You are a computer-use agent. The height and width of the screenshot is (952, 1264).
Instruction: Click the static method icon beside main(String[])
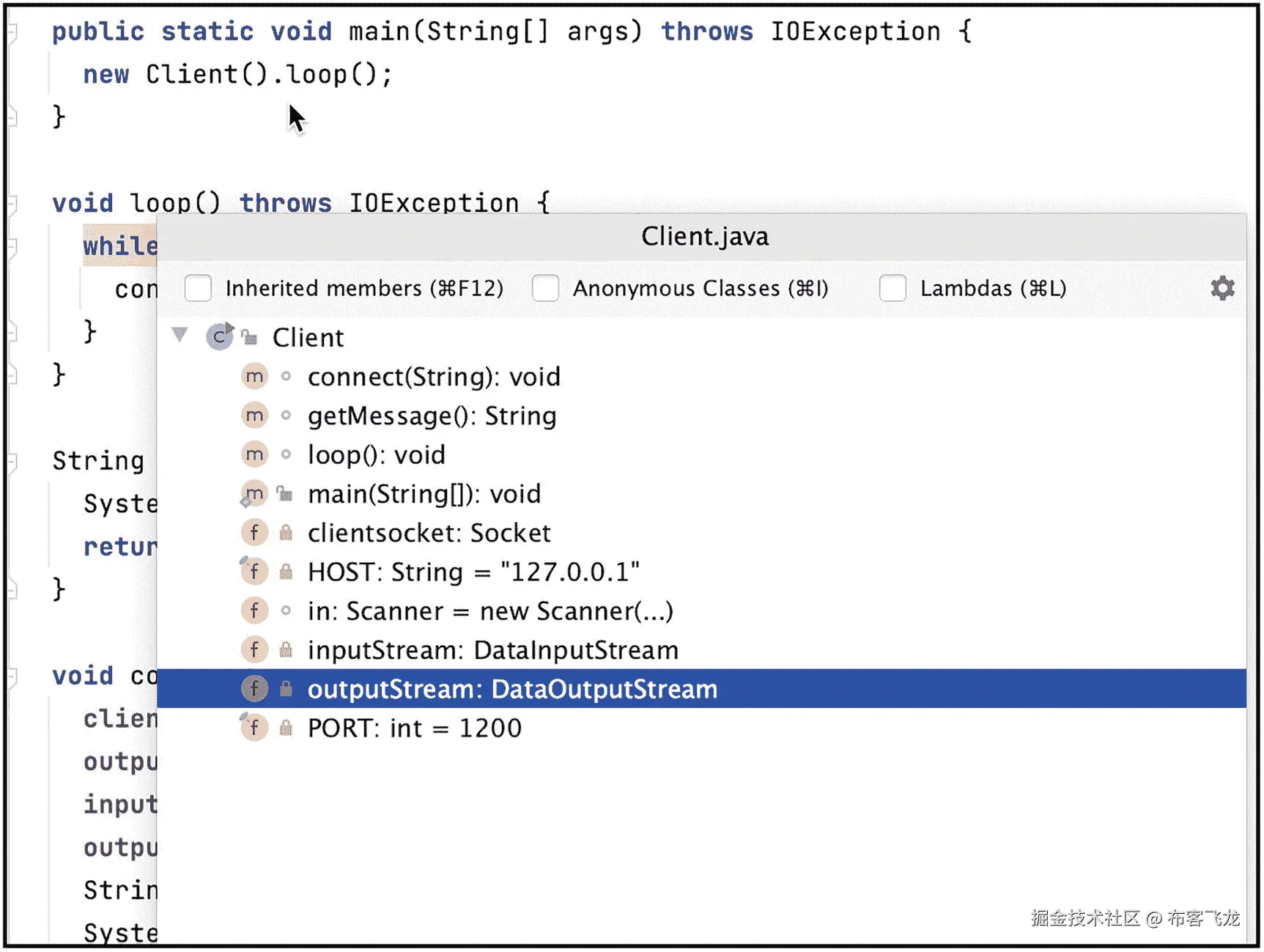click(254, 494)
